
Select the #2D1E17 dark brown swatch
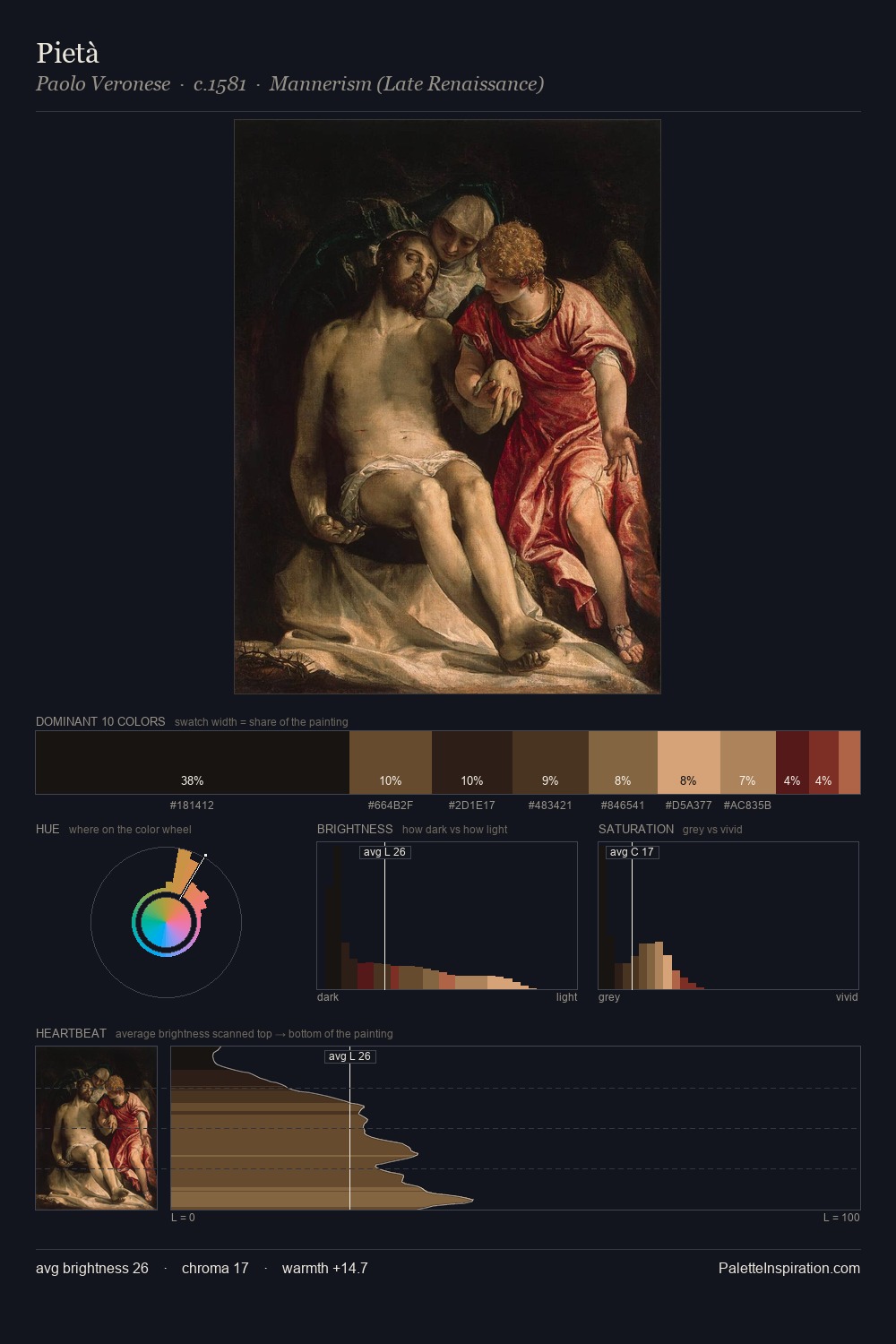472,762
